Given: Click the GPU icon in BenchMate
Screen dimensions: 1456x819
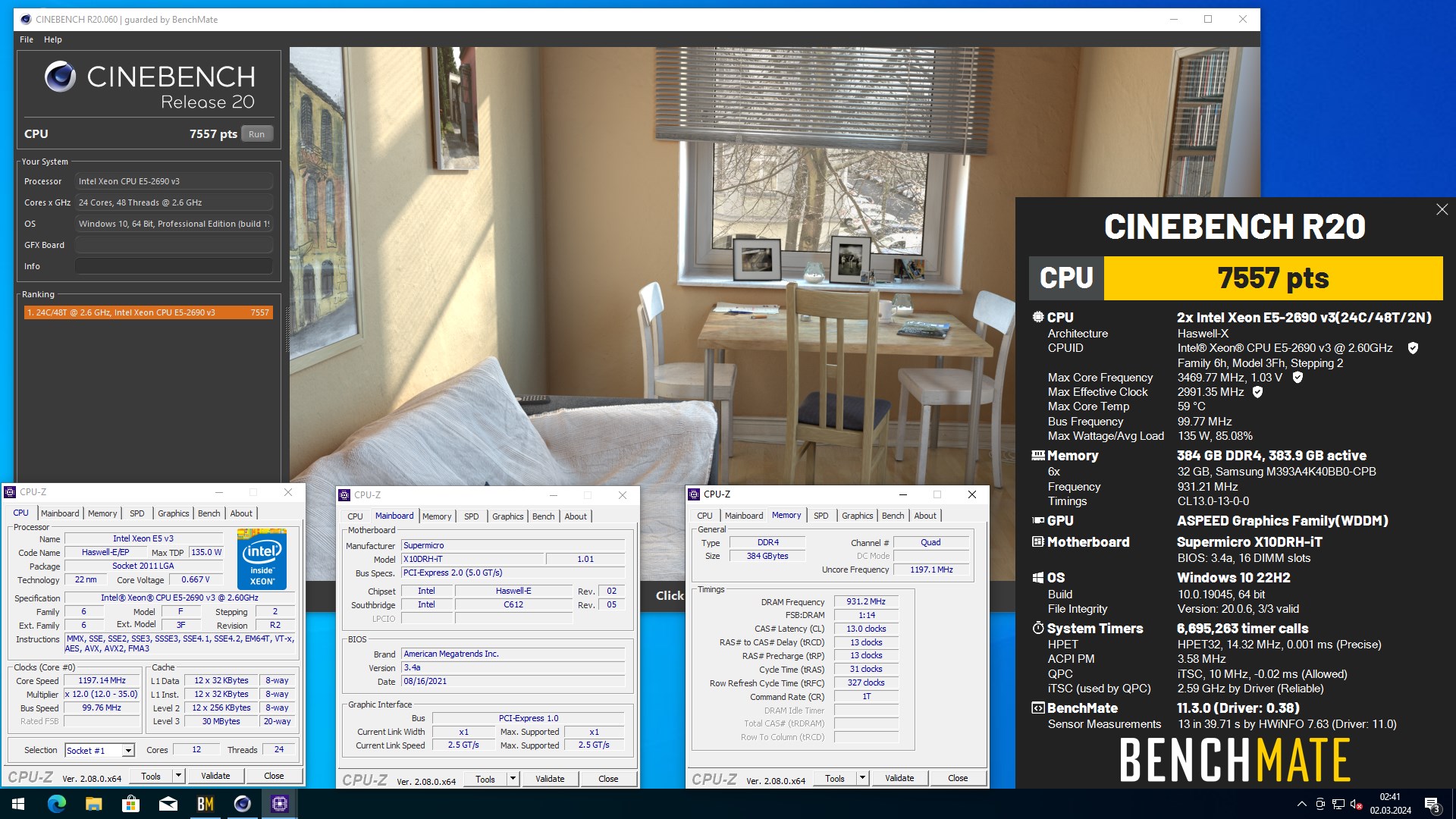Looking at the screenshot, I should pos(1037,520).
